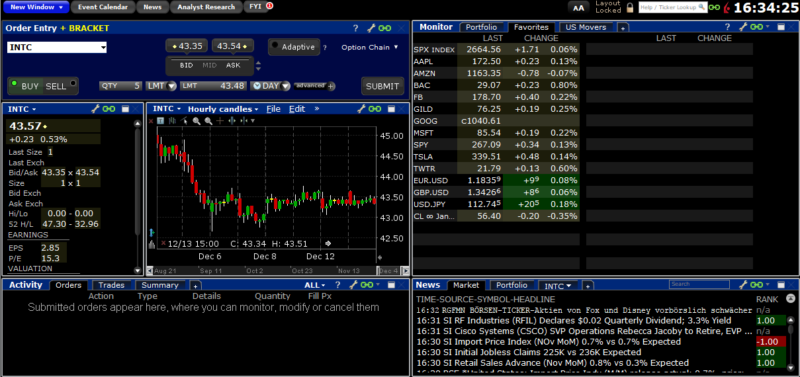Expand the Hourly candles dropdown
The image size is (800, 377).
click(x=223, y=109)
